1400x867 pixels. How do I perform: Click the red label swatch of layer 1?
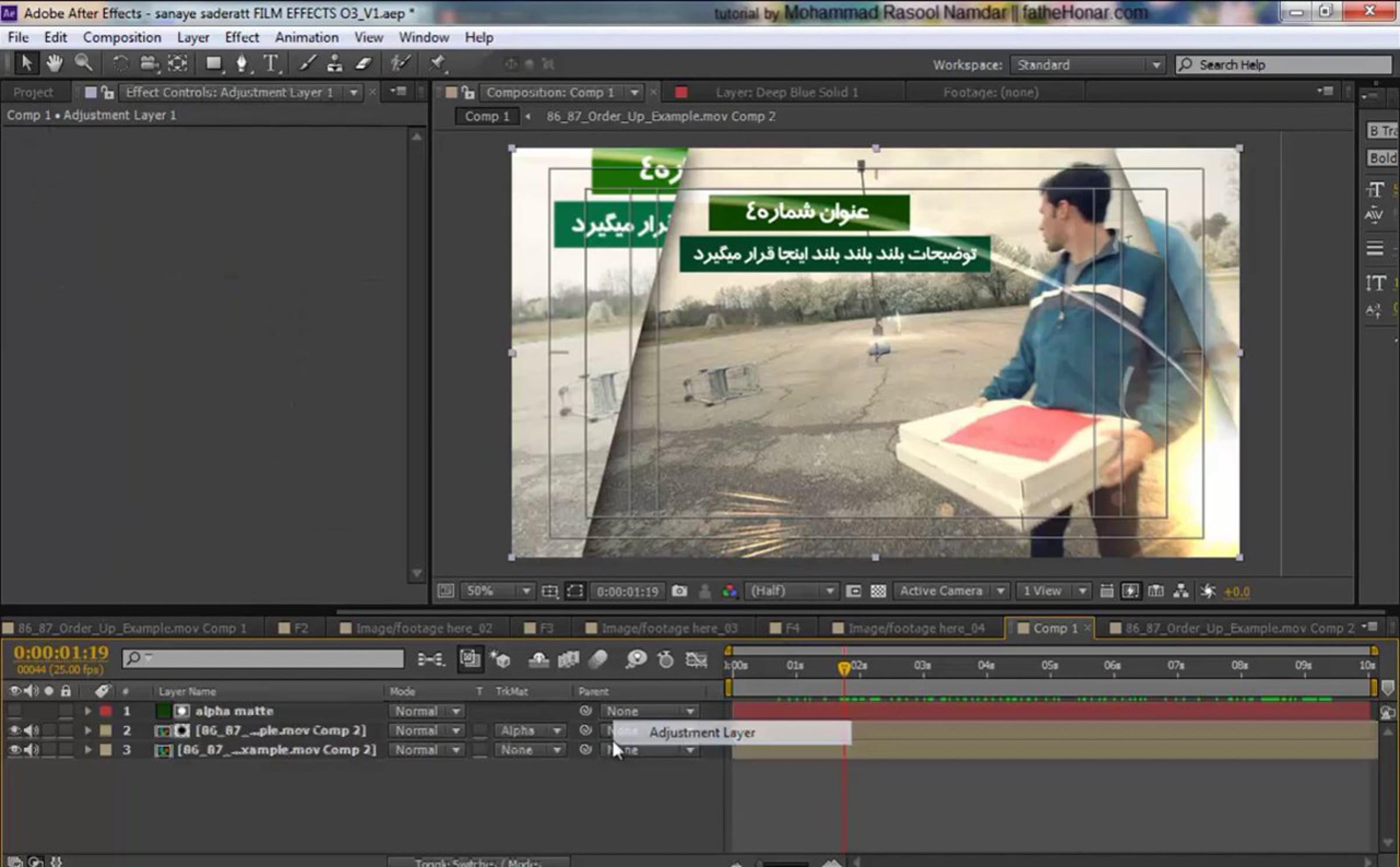coord(106,711)
